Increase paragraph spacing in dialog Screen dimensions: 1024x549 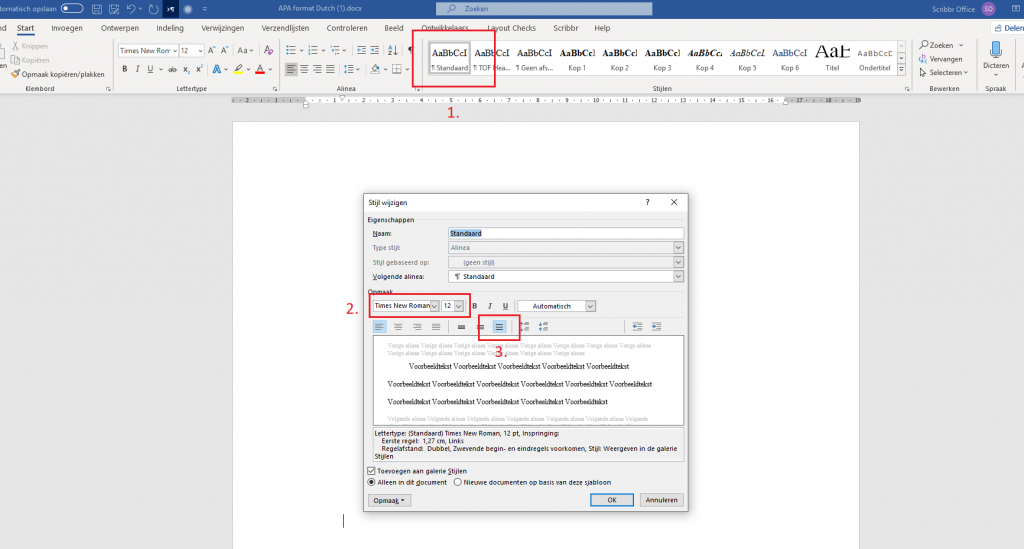click(x=524, y=327)
